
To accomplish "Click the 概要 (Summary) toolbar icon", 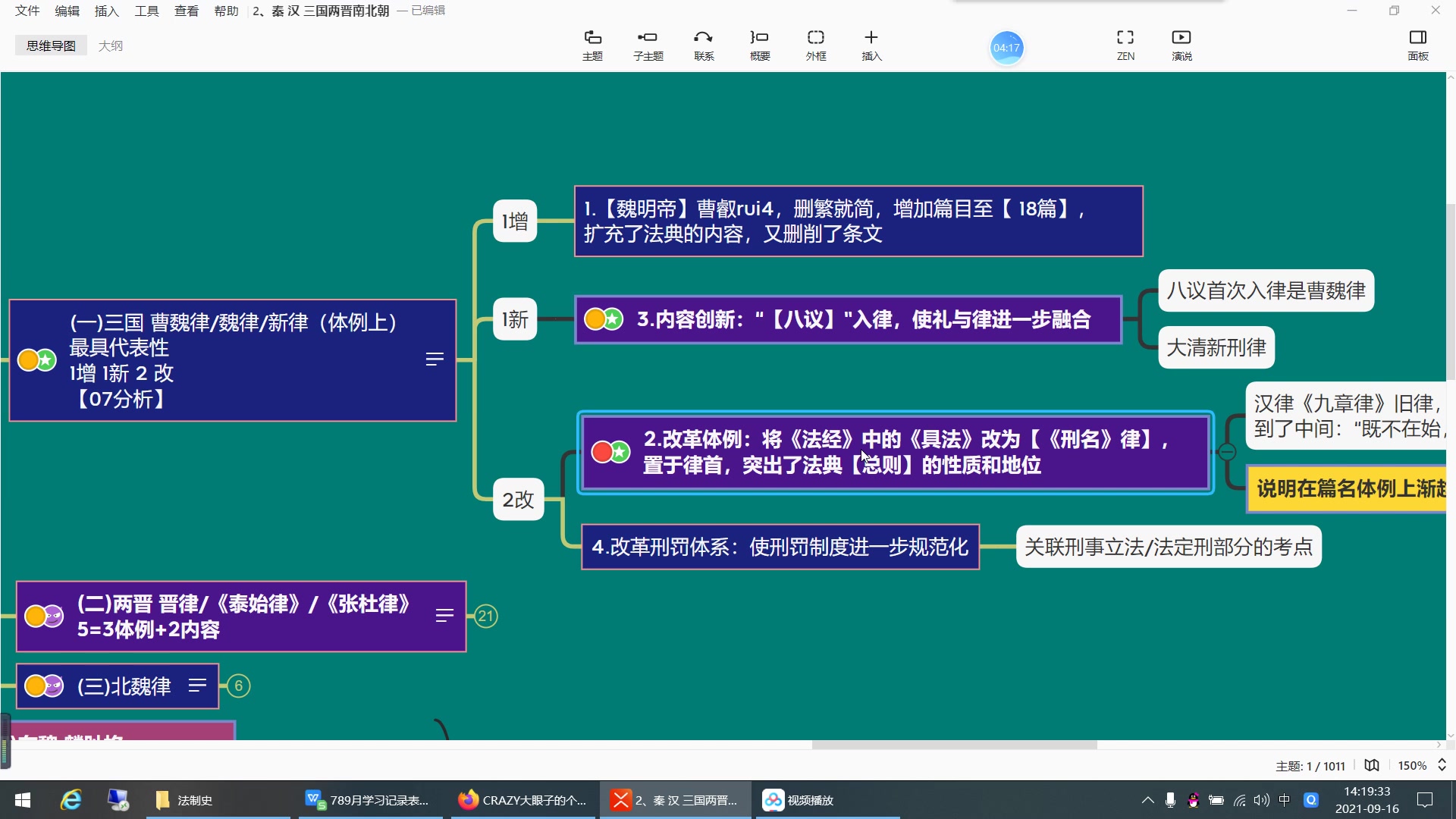I will 760,45.
